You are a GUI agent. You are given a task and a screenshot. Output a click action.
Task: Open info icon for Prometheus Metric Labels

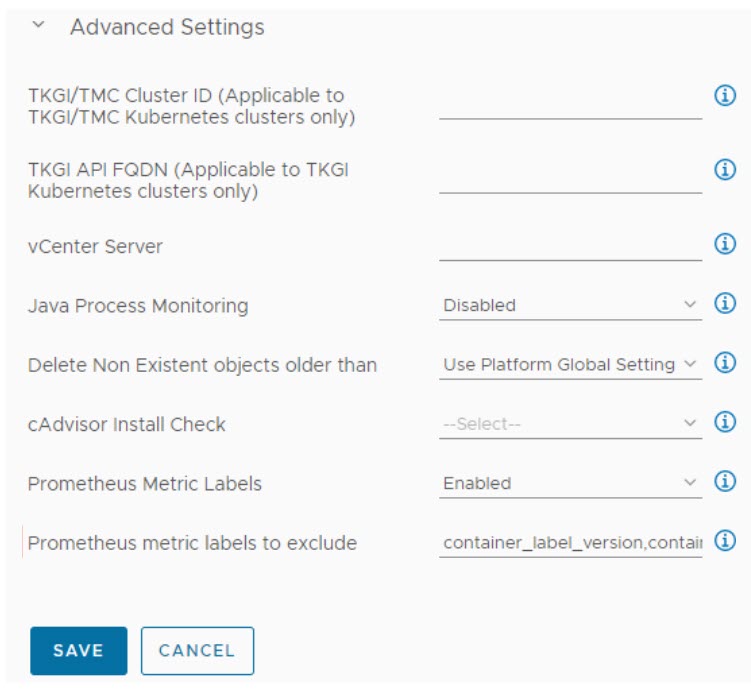point(725,482)
